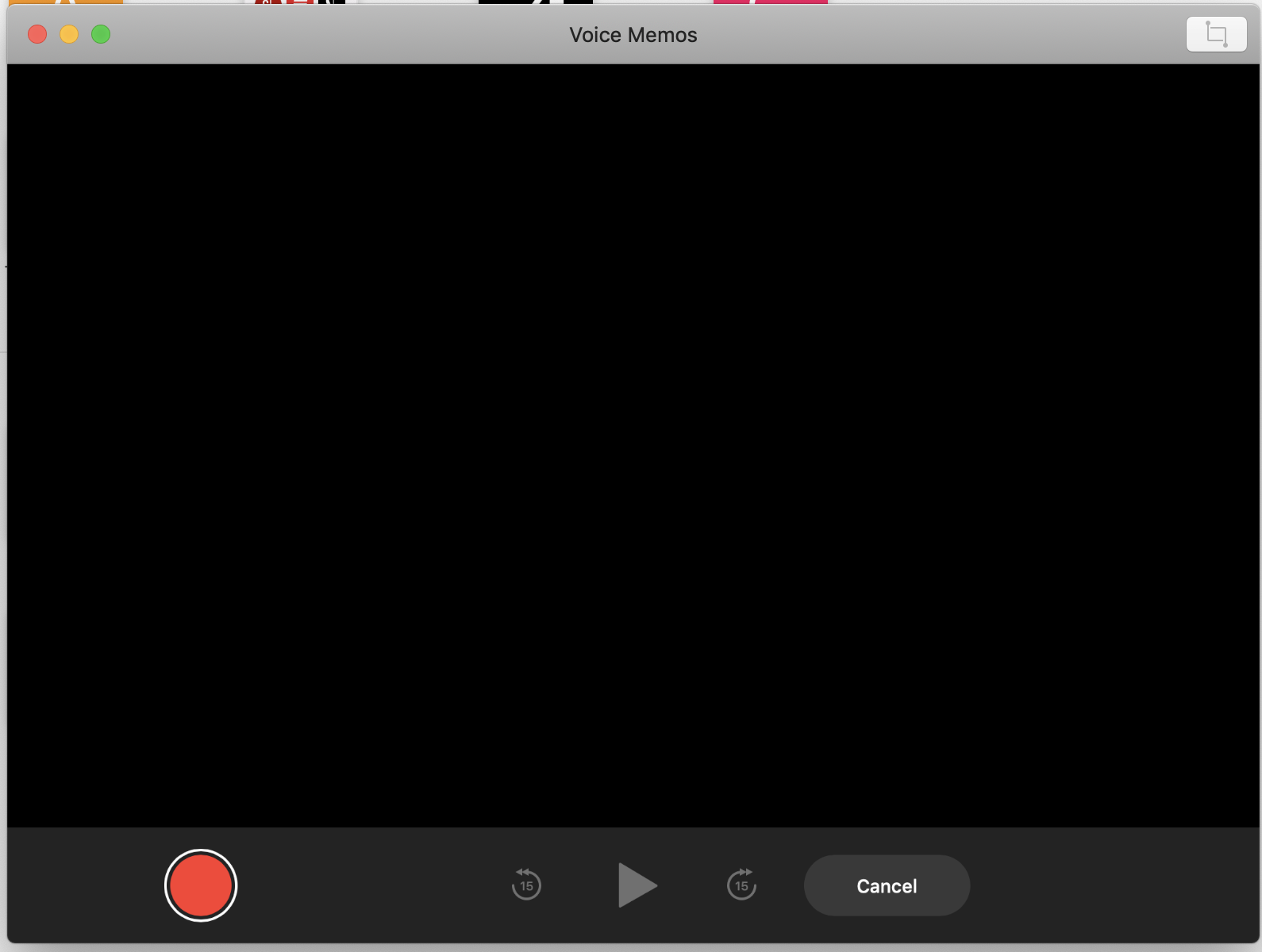Skip forward 15 seconds
The image size is (1262, 952).
coord(741,885)
